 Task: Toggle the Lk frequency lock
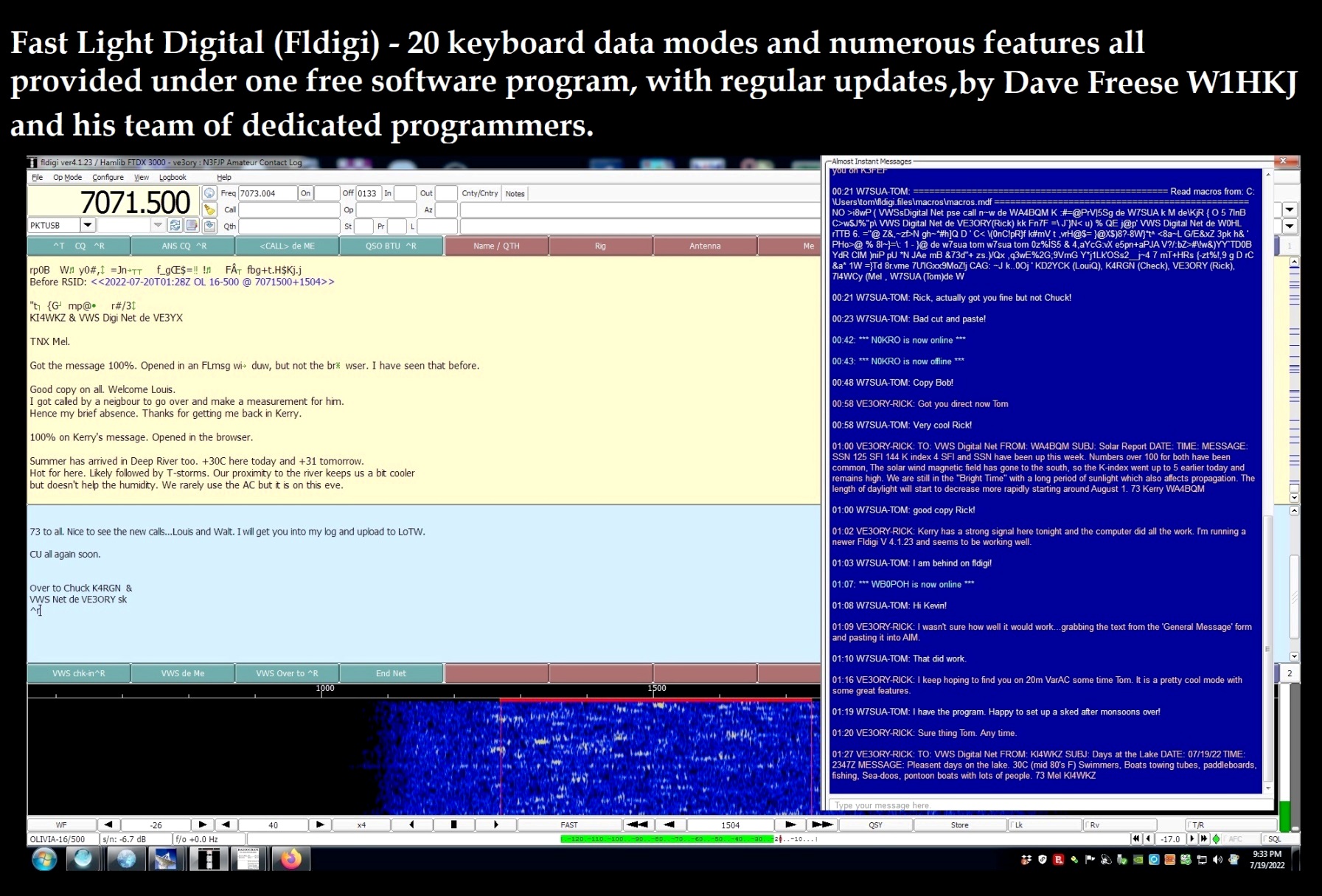tap(1018, 825)
